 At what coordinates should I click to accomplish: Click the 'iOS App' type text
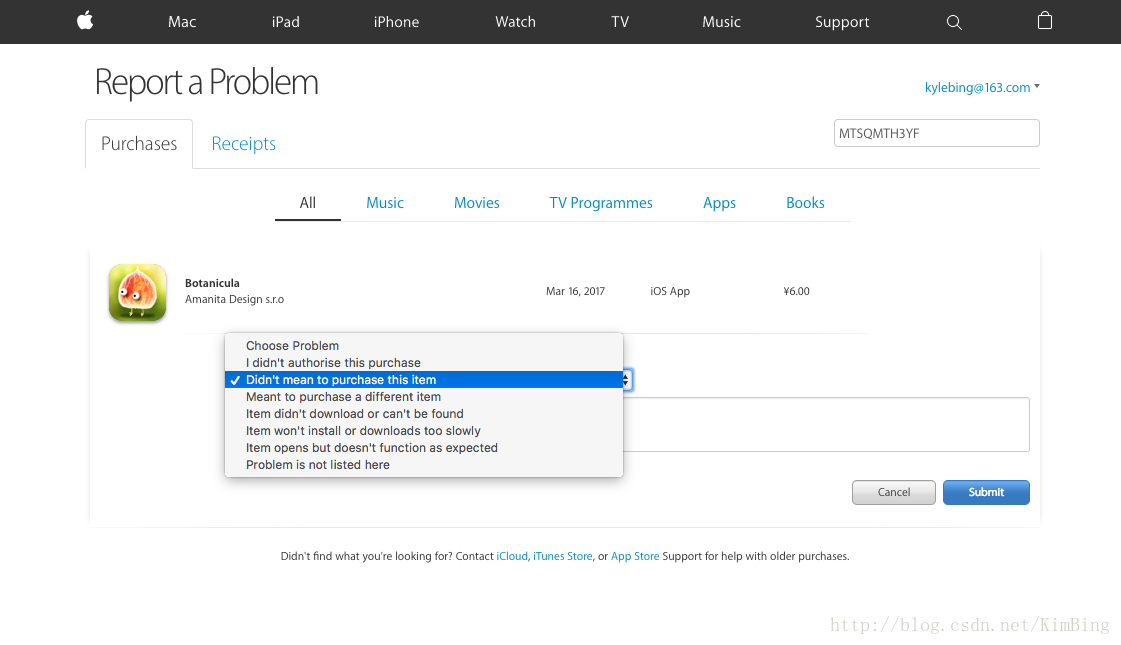tap(670, 292)
